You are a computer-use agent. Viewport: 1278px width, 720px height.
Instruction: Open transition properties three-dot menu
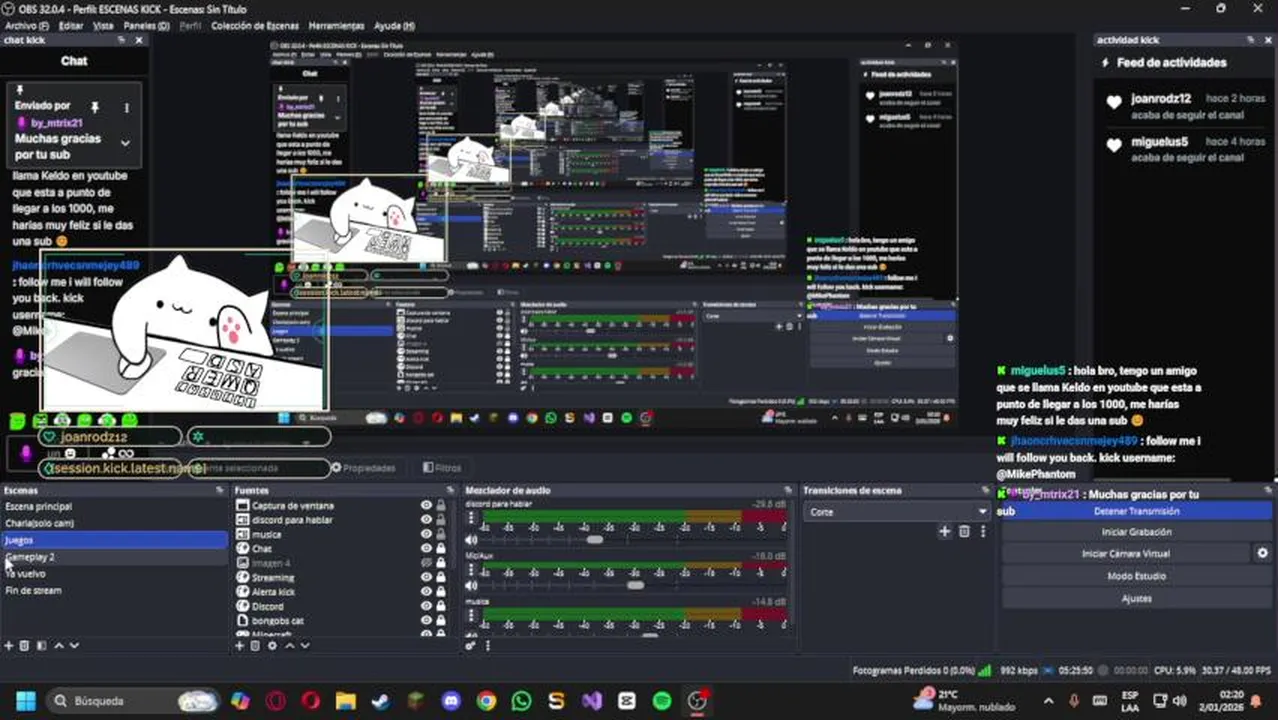[x=983, y=532]
